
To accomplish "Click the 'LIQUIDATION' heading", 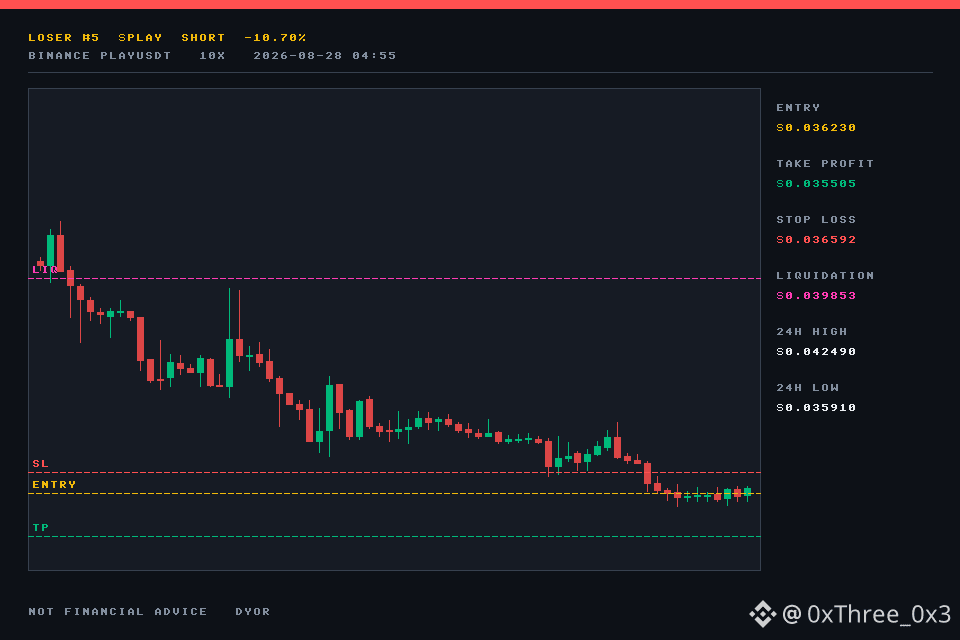I will 825,276.
